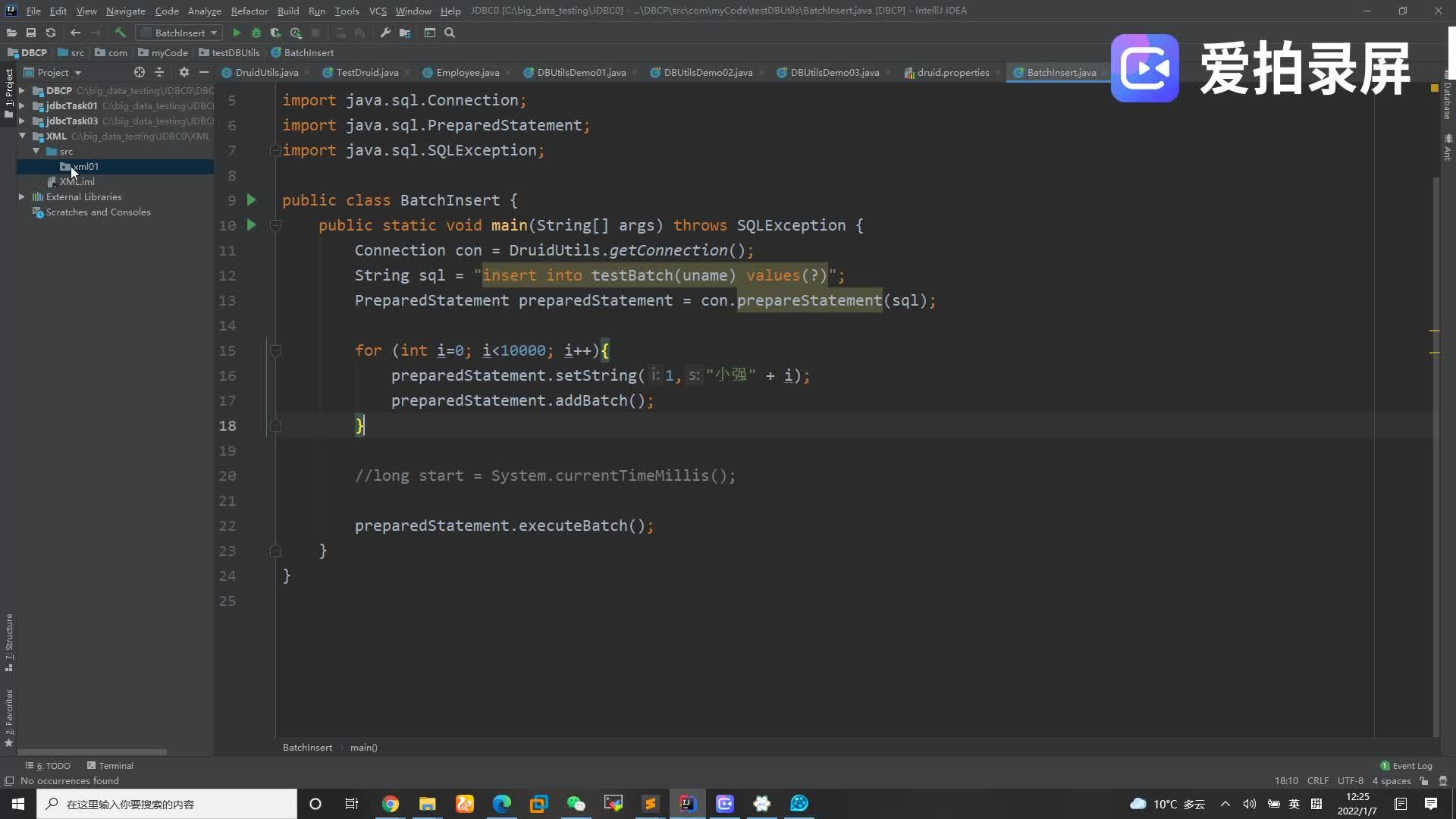1456x819 pixels.
Task: Run with Coverage icon in toolbar
Action: [x=276, y=33]
